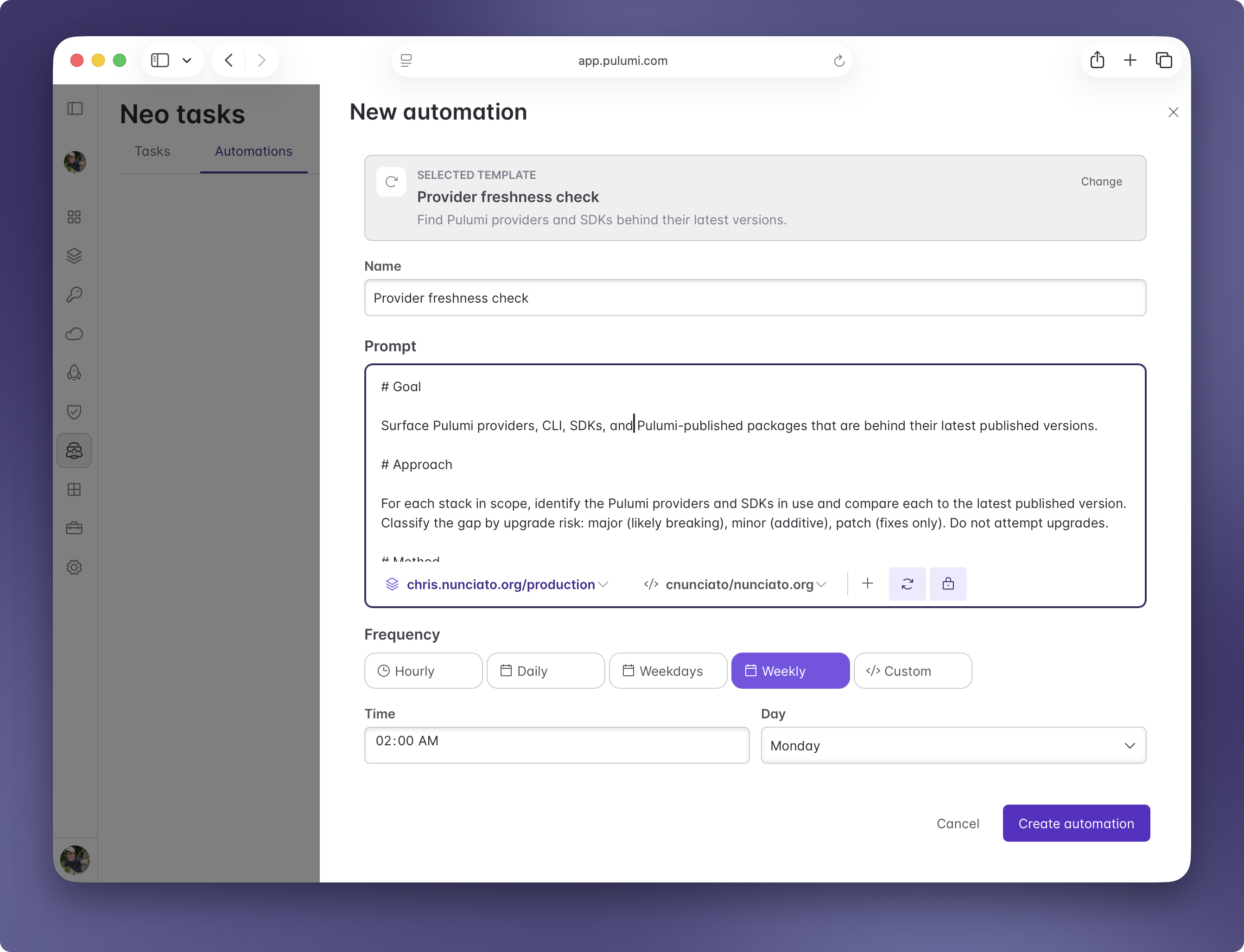Open the table layout icon in sidebar
The image size is (1244, 952).
click(x=74, y=489)
